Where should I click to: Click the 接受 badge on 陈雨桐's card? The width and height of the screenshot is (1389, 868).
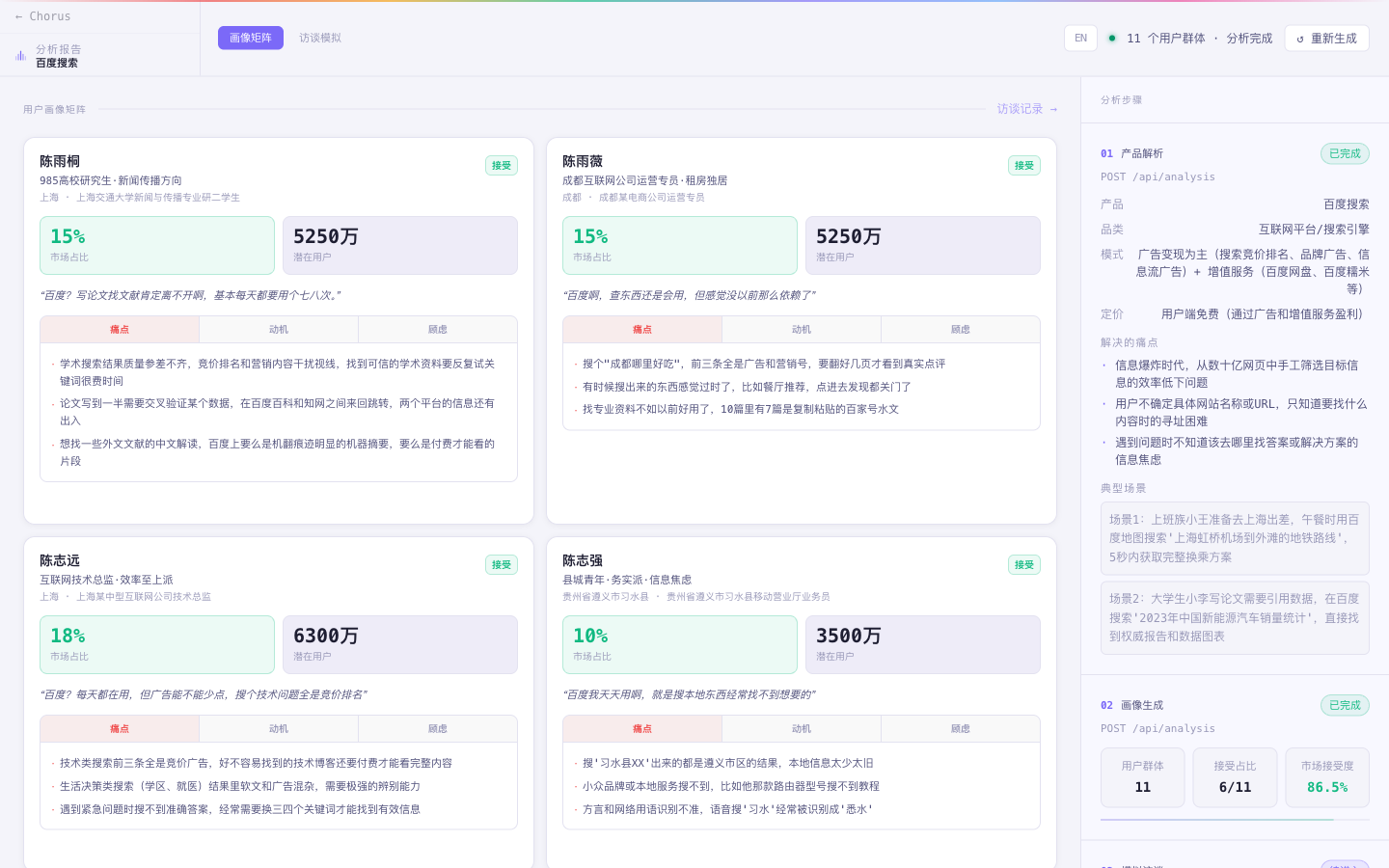click(502, 166)
